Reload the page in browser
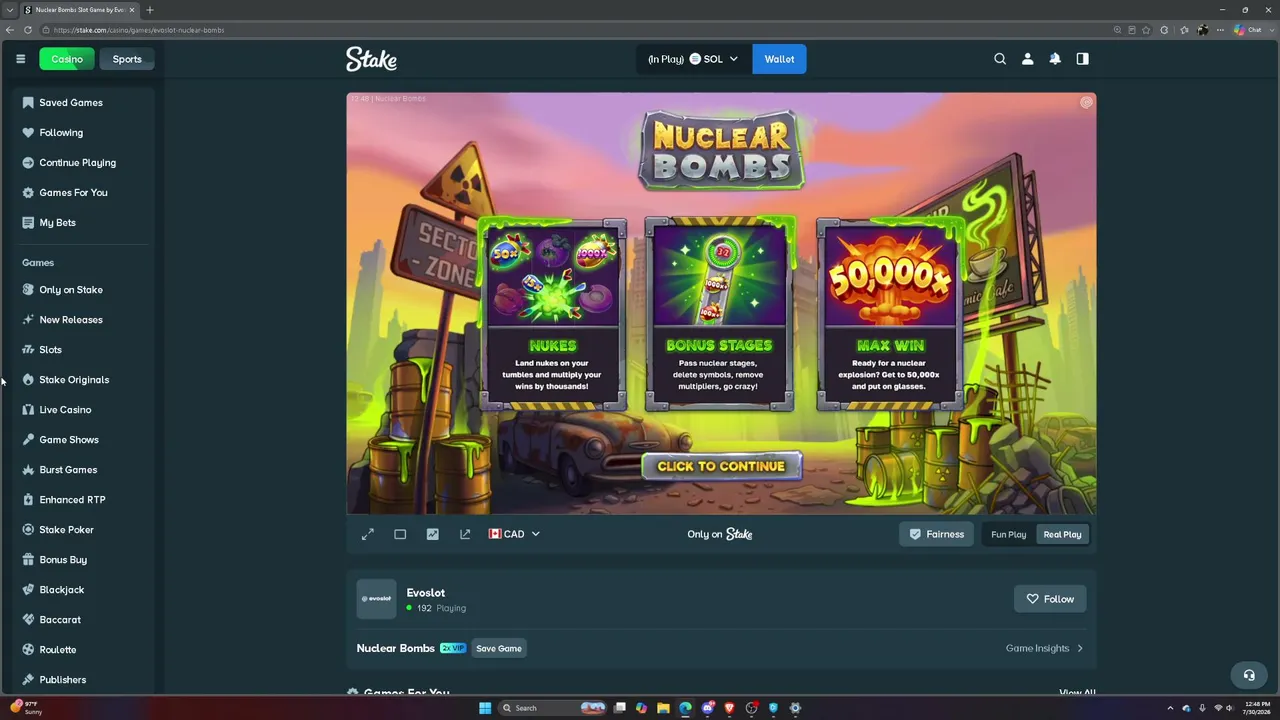This screenshot has width=1280, height=720. coord(28,30)
